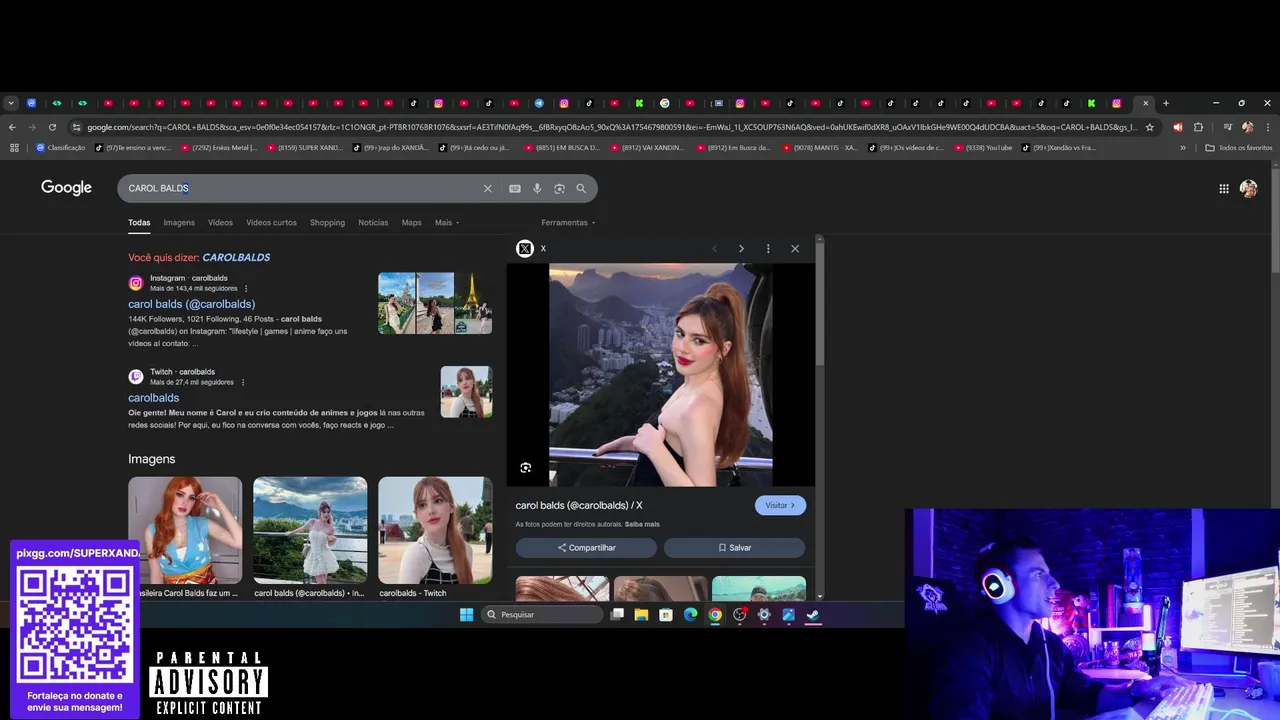Click the Compartilhar share button
This screenshot has height=720, width=1280.
[x=586, y=548]
